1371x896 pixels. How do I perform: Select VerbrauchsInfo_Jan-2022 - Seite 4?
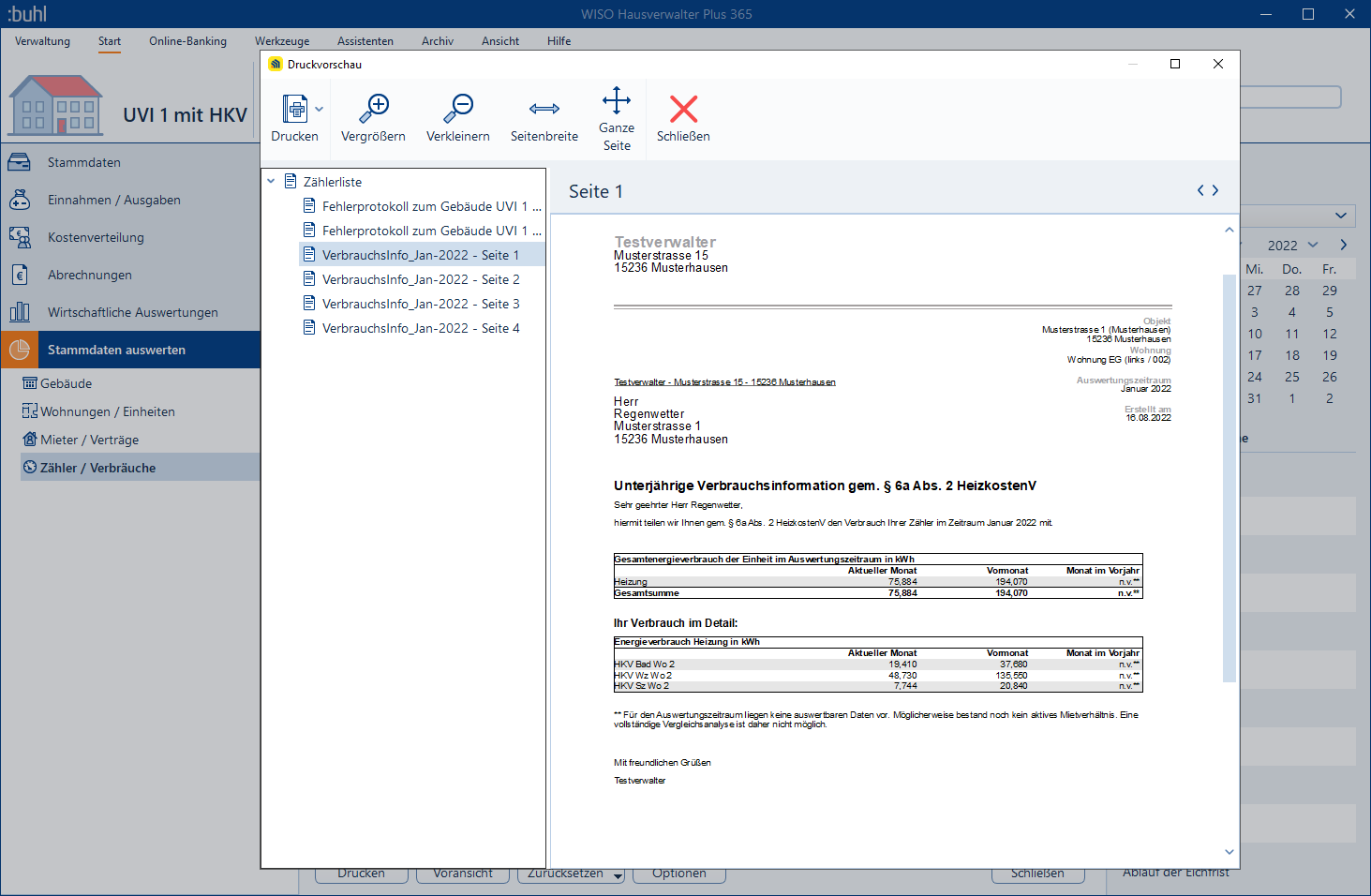point(421,328)
